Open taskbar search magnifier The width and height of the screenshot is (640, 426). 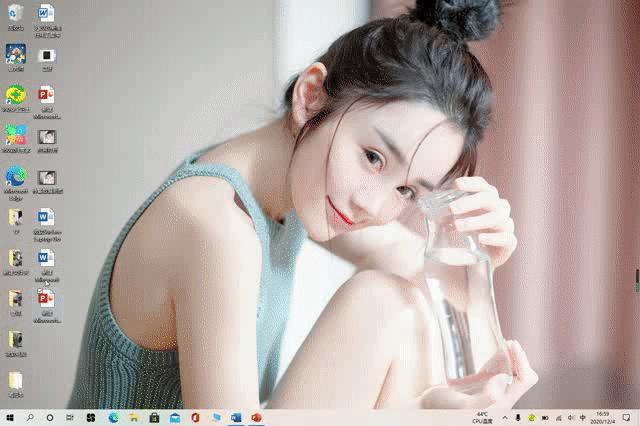click(30, 417)
